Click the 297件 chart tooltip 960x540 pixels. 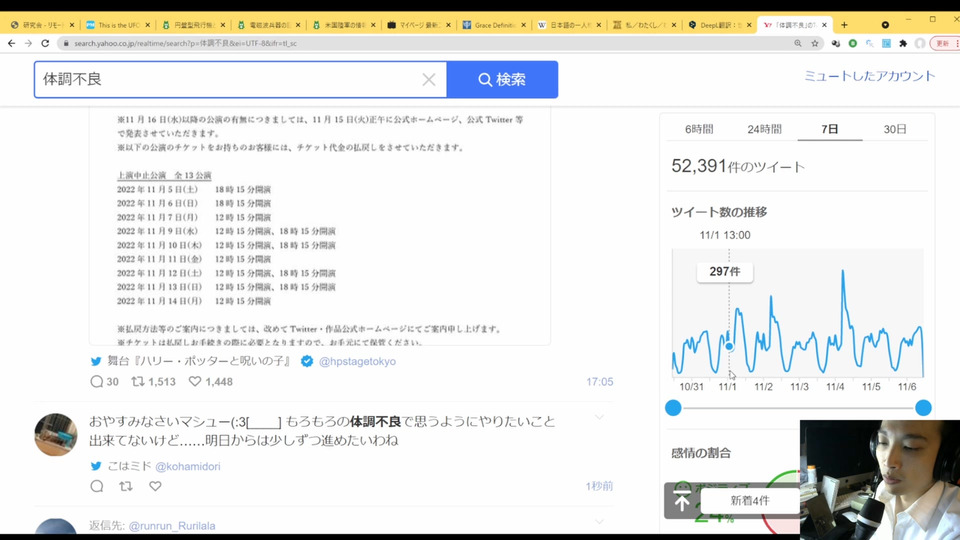pyautogui.click(x=725, y=272)
